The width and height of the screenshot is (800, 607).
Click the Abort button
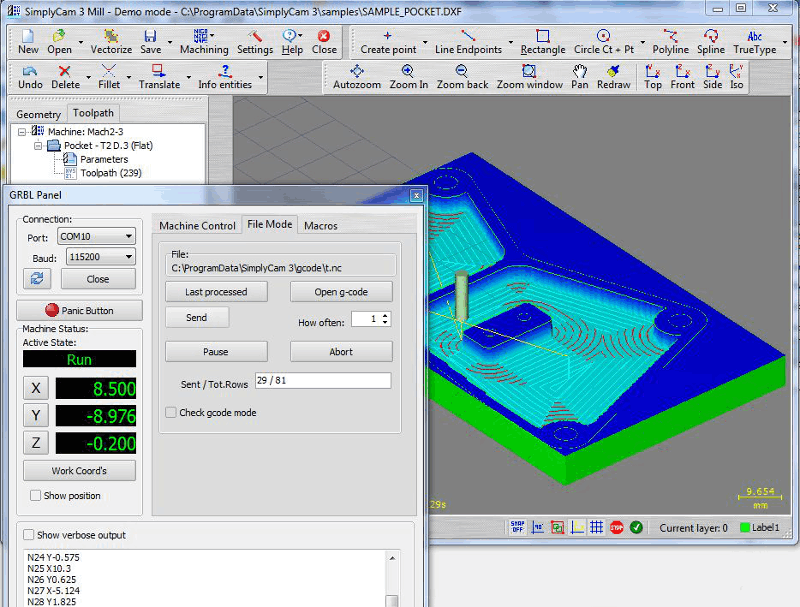(341, 351)
